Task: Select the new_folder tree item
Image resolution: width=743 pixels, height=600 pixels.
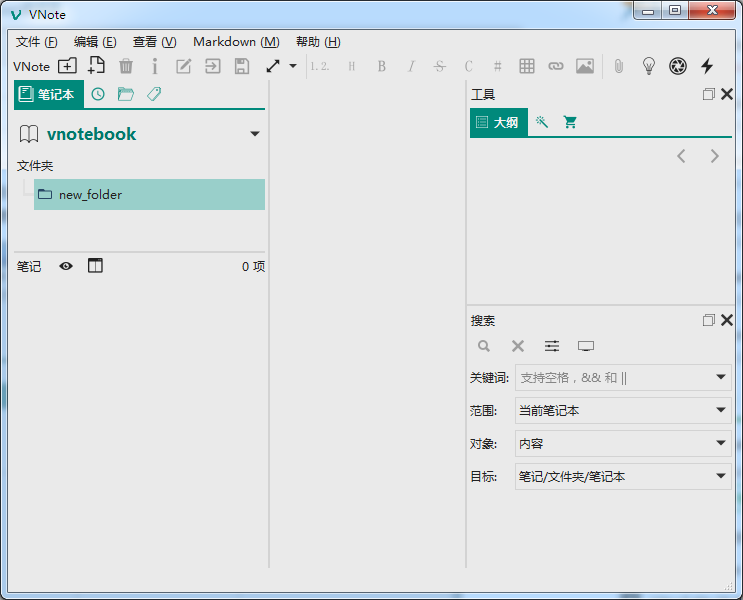Action: (149, 194)
